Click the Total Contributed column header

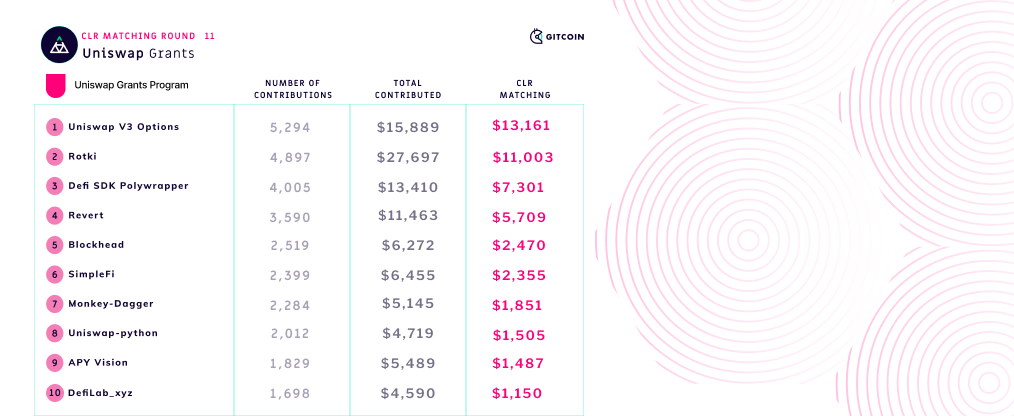coord(407,89)
